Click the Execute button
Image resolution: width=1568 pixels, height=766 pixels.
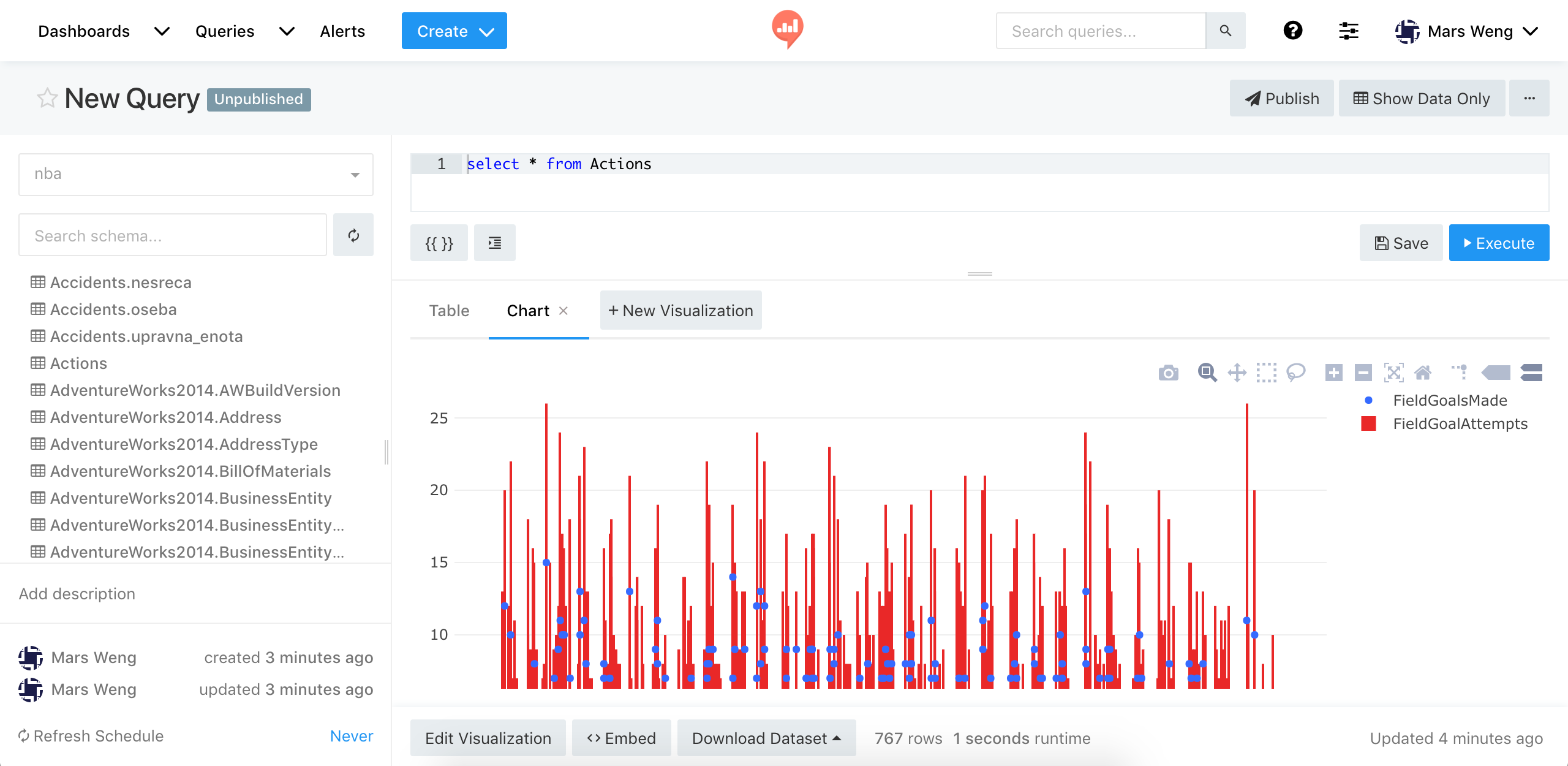[1499, 243]
